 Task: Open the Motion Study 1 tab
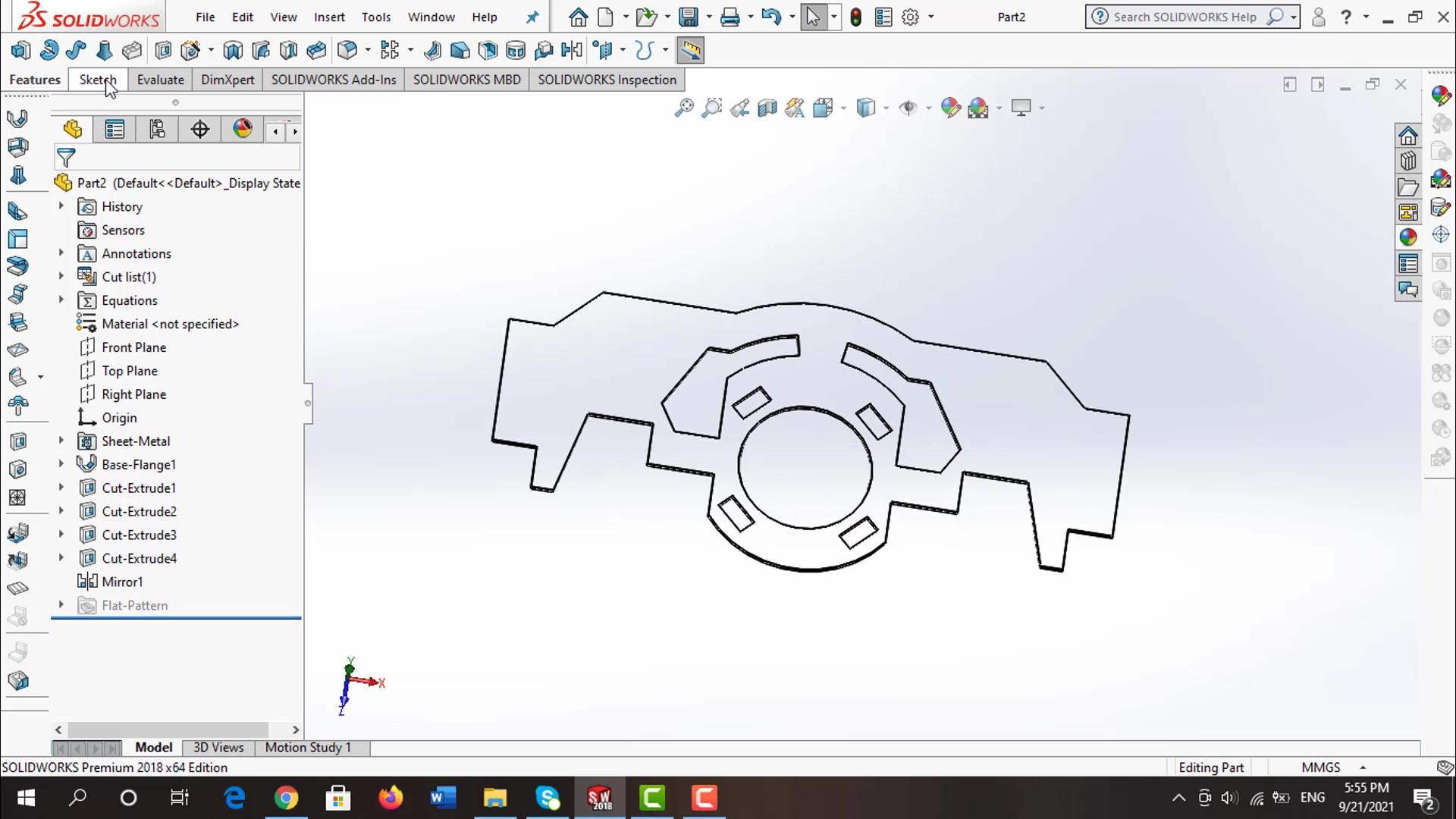[x=308, y=747]
